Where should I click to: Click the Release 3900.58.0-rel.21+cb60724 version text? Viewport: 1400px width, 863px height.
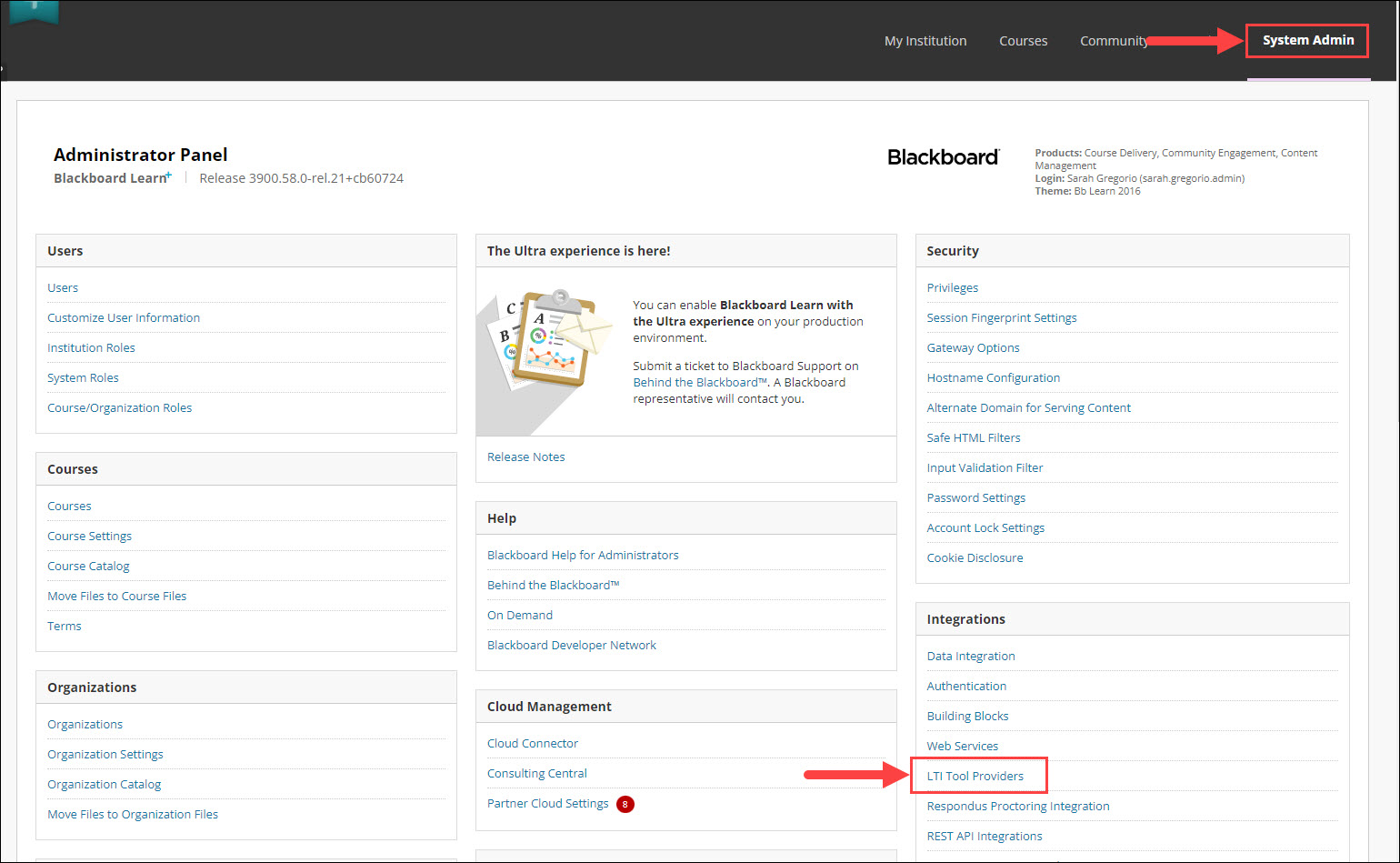[x=302, y=178]
